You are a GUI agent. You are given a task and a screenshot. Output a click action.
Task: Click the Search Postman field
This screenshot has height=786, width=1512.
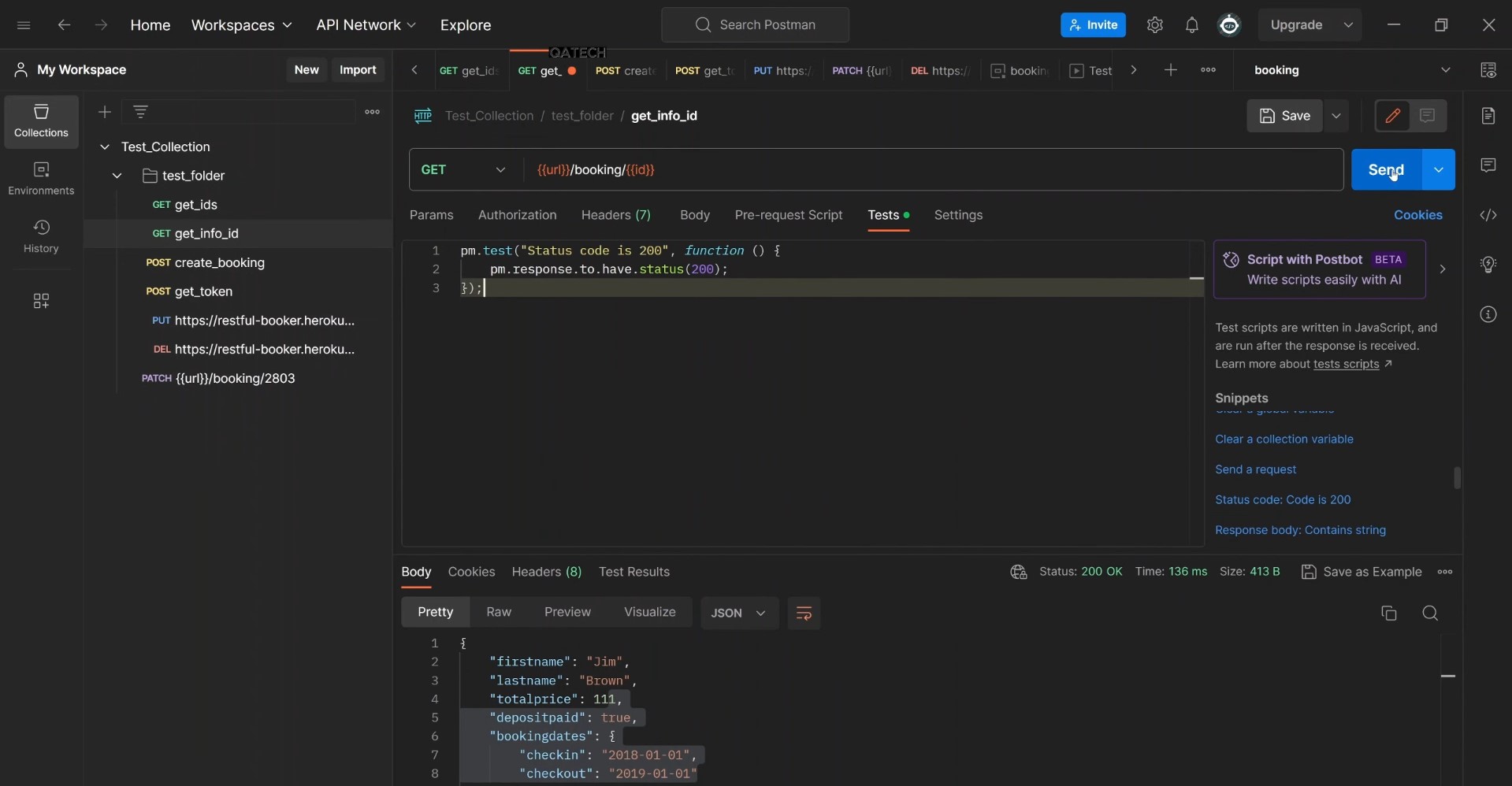pyautogui.click(x=755, y=25)
